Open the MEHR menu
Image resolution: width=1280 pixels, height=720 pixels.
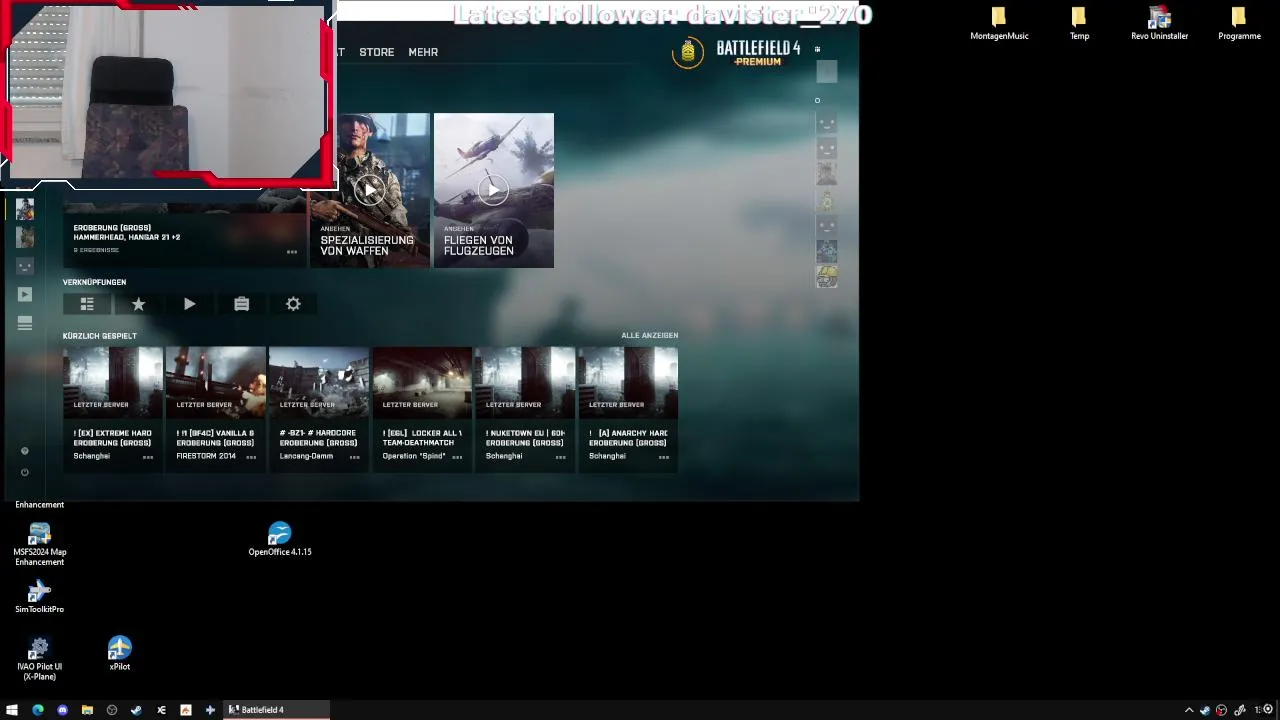(423, 52)
